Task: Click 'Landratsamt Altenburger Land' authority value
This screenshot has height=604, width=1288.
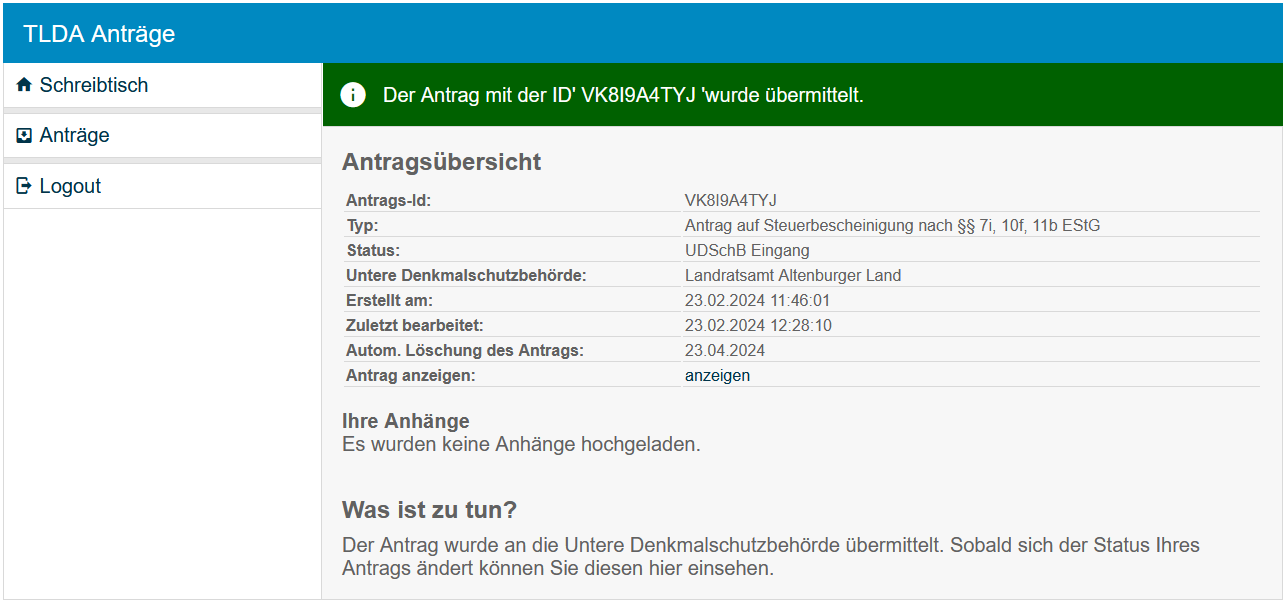Action: [x=792, y=276]
